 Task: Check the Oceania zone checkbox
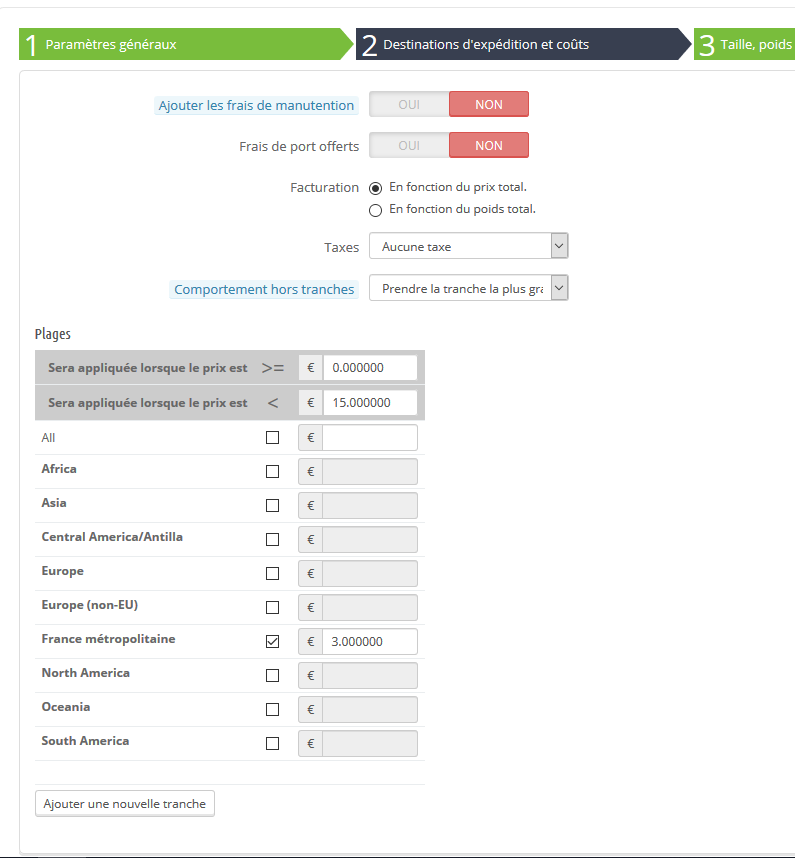(272, 710)
